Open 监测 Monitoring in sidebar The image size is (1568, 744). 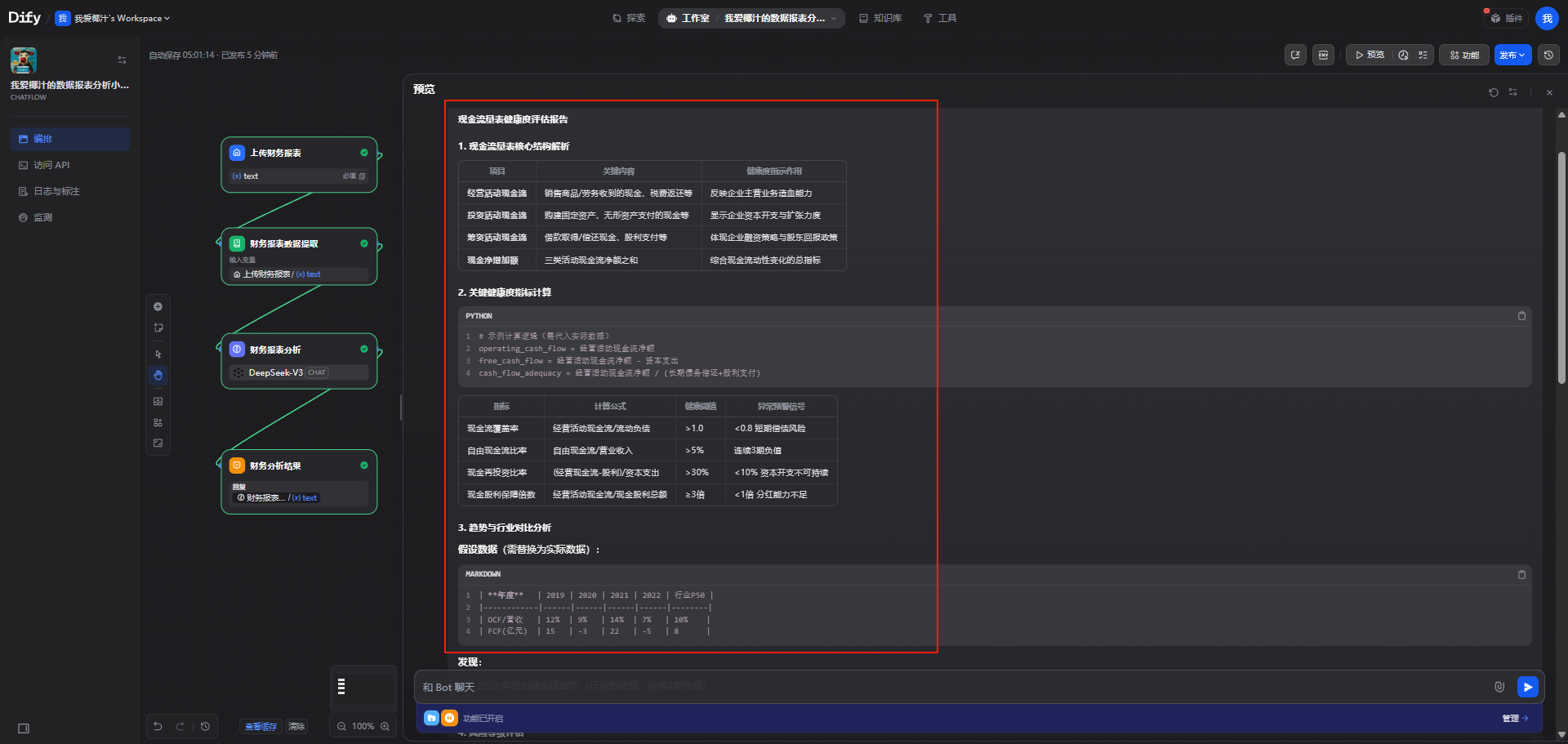[70, 217]
